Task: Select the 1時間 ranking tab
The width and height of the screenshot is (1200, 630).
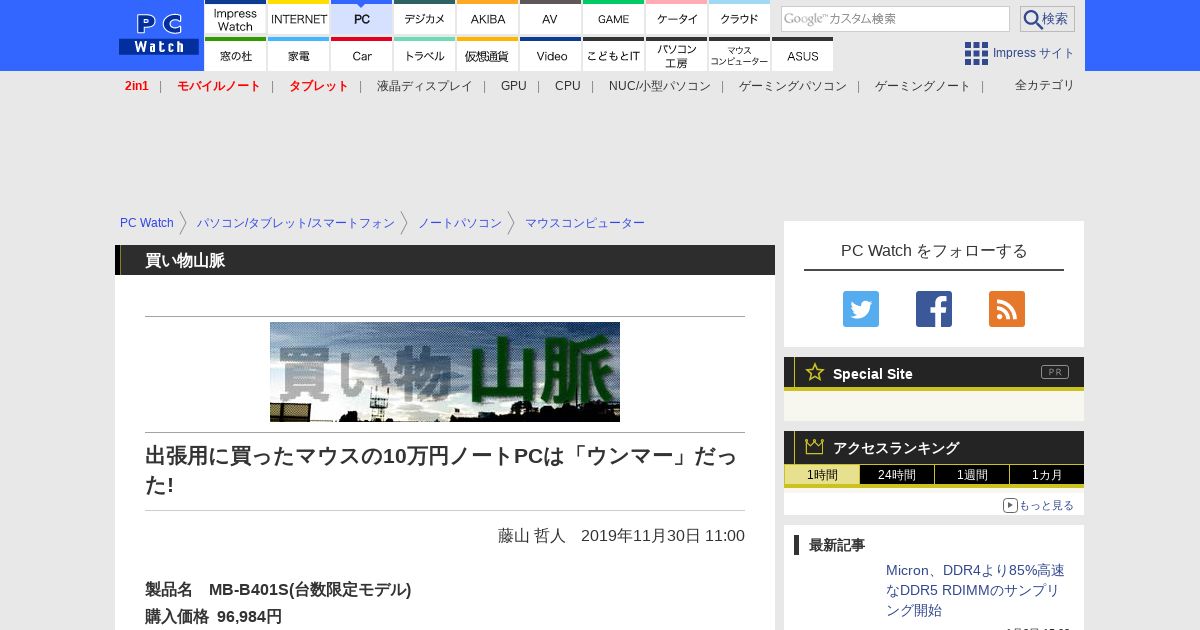Action: tap(822, 475)
